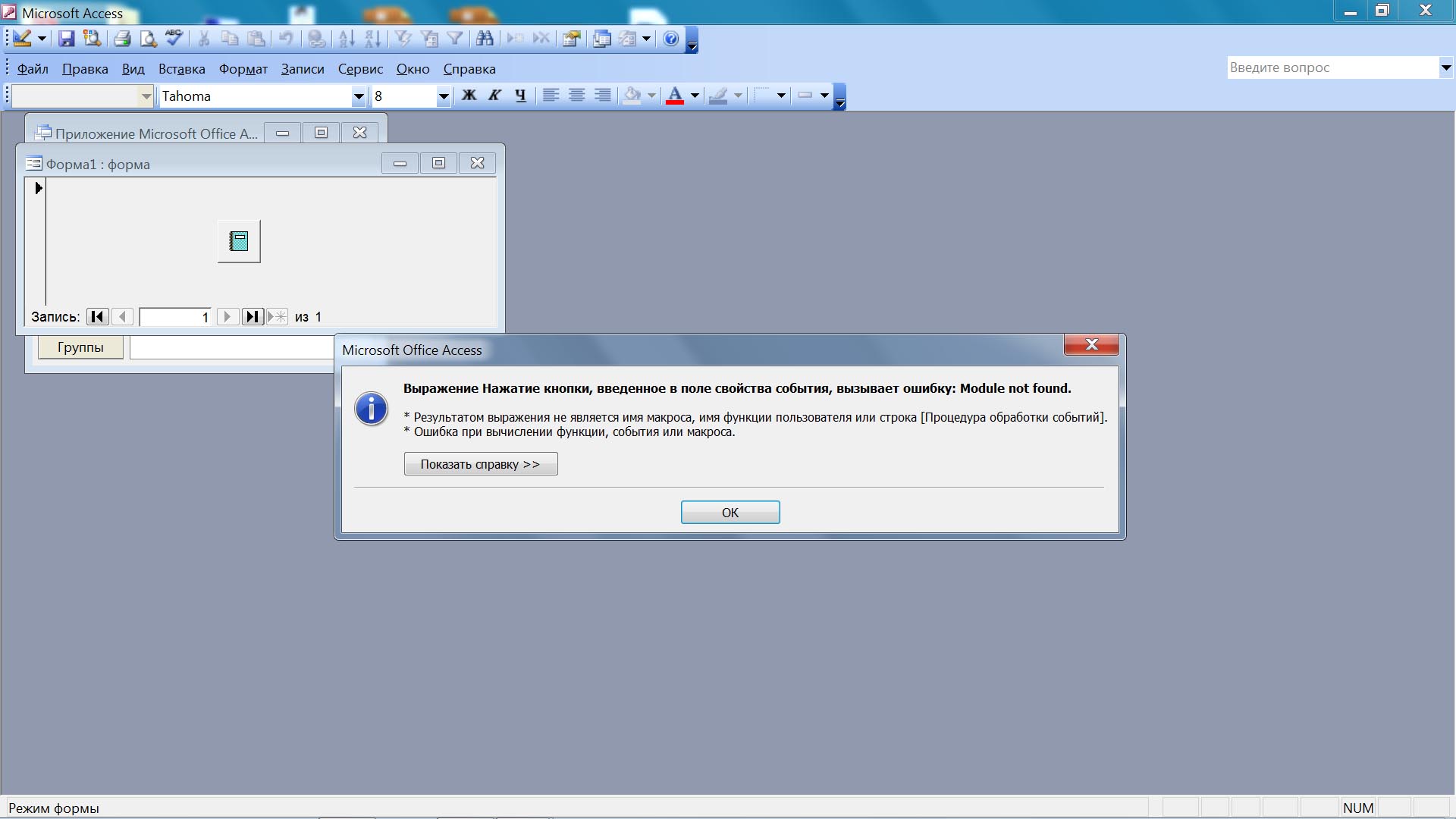Click the record selector arrow in Форма1

[38, 188]
